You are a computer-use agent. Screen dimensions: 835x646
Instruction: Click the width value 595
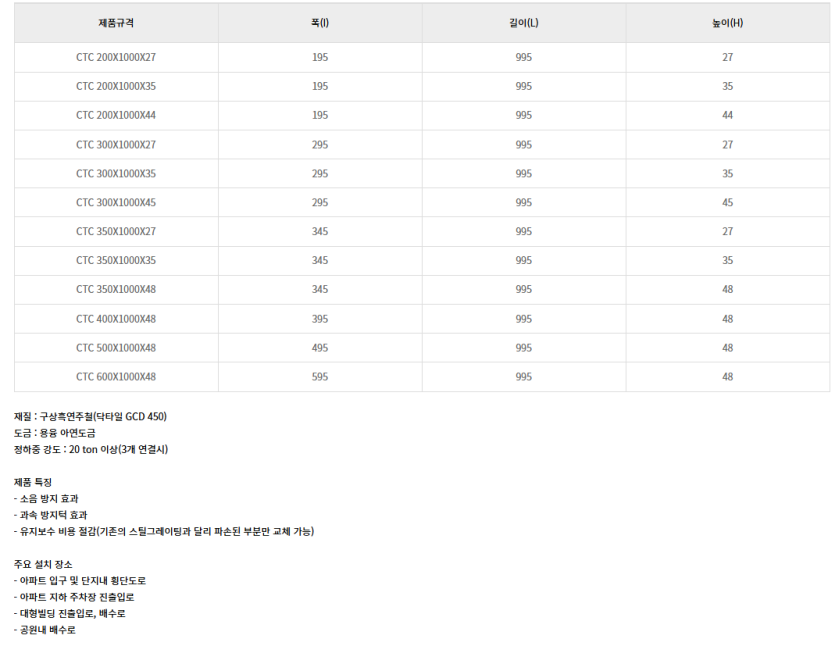pos(320,377)
